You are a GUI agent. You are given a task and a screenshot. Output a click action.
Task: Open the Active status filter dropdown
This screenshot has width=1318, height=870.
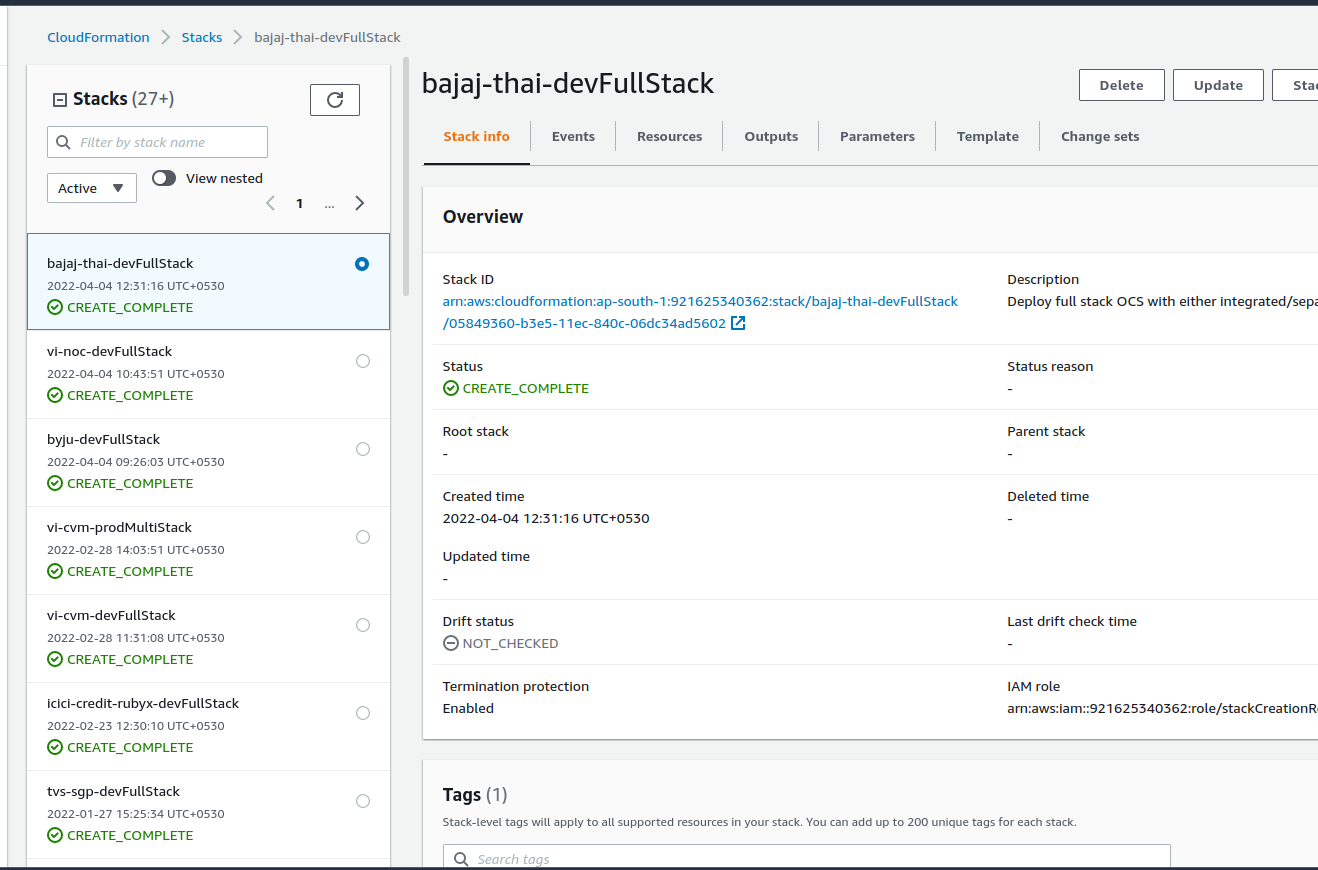click(92, 188)
